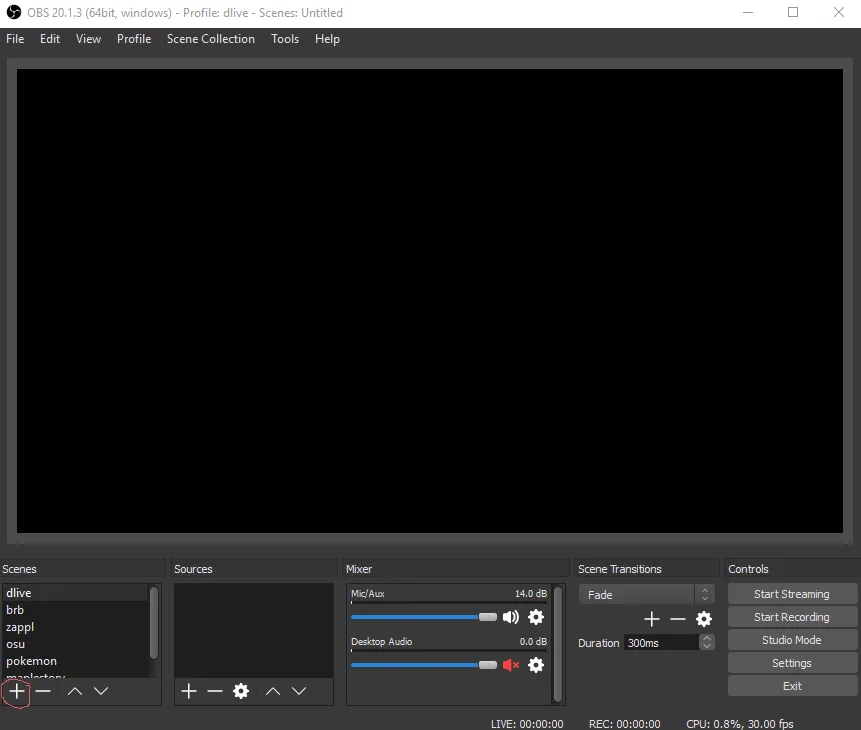Image resolution: width=861 pixels, height=730 pixels.
Task: Add a new scene with the plus icon
Action: point(17,691)
